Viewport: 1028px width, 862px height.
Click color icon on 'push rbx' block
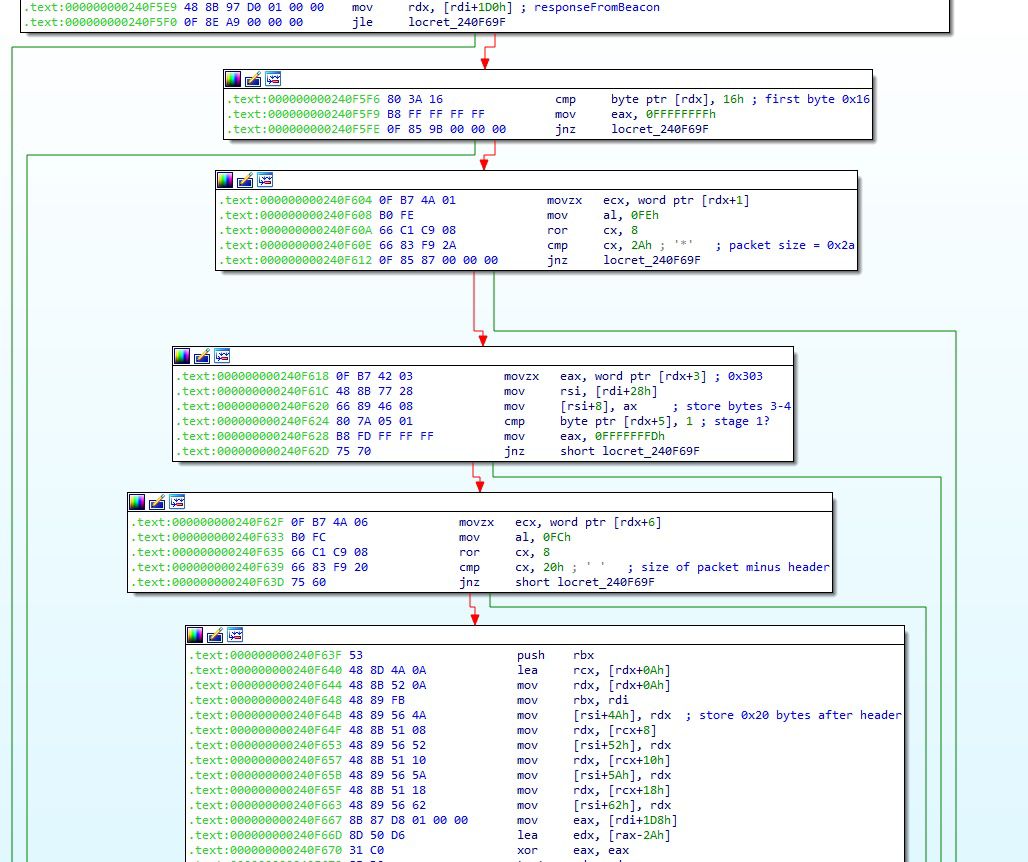click(195, 635)
